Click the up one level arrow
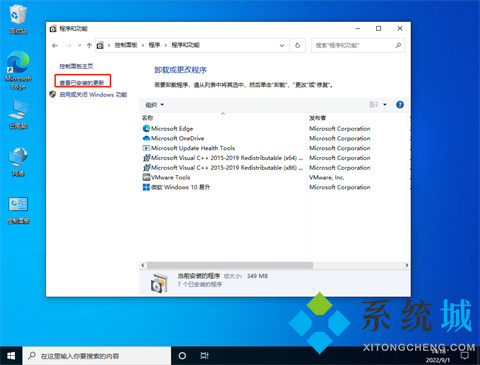Image resolution: width=480 pixels, height=365 pixels. point(89,45)
